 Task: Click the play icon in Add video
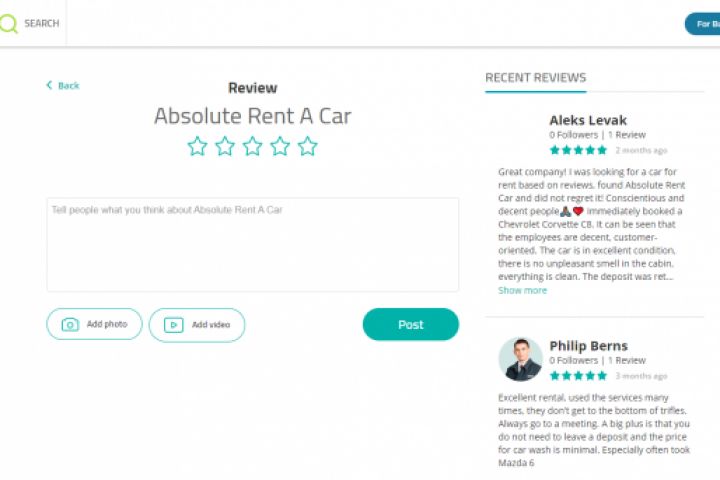pos(174,324)
